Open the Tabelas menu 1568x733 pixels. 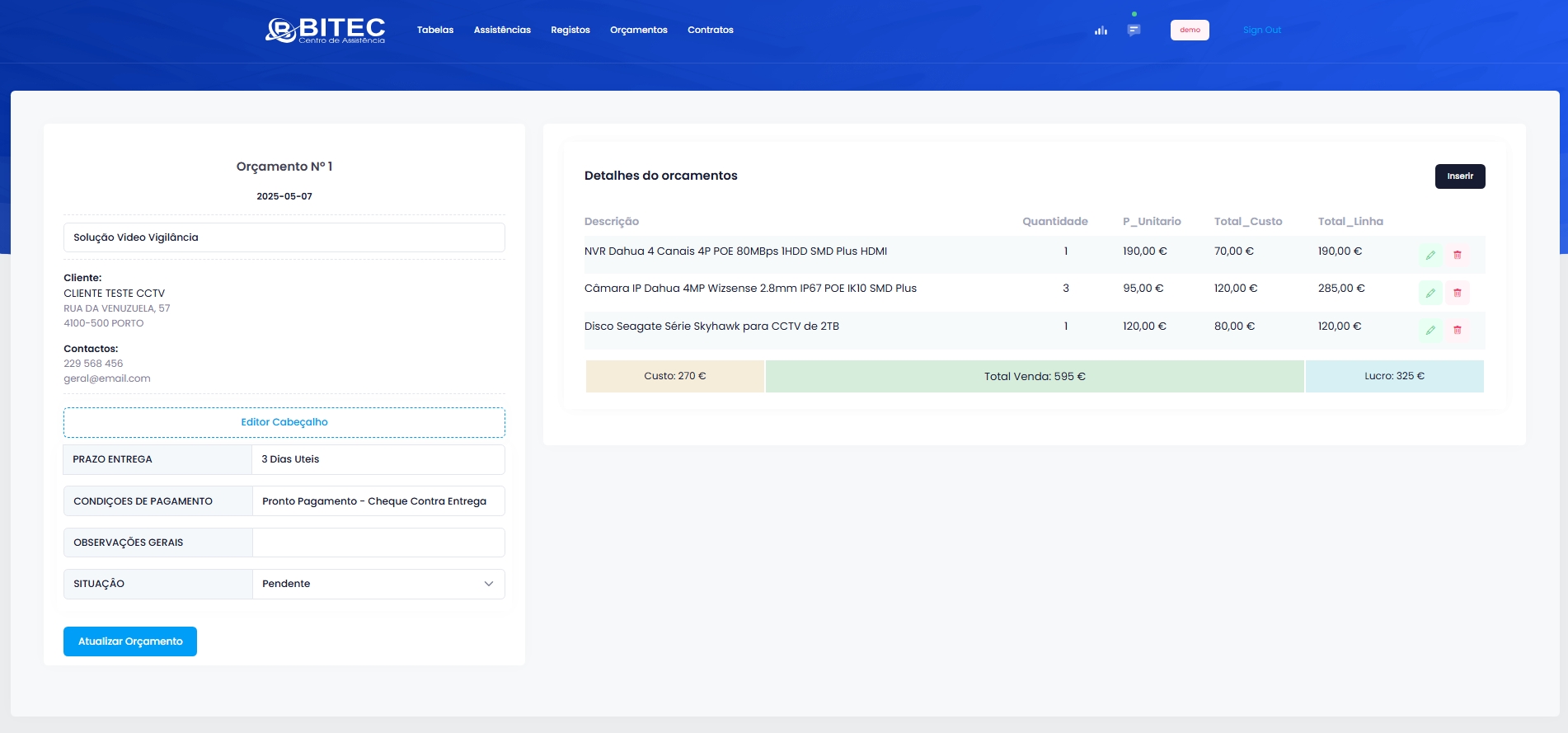pos(435,31)
